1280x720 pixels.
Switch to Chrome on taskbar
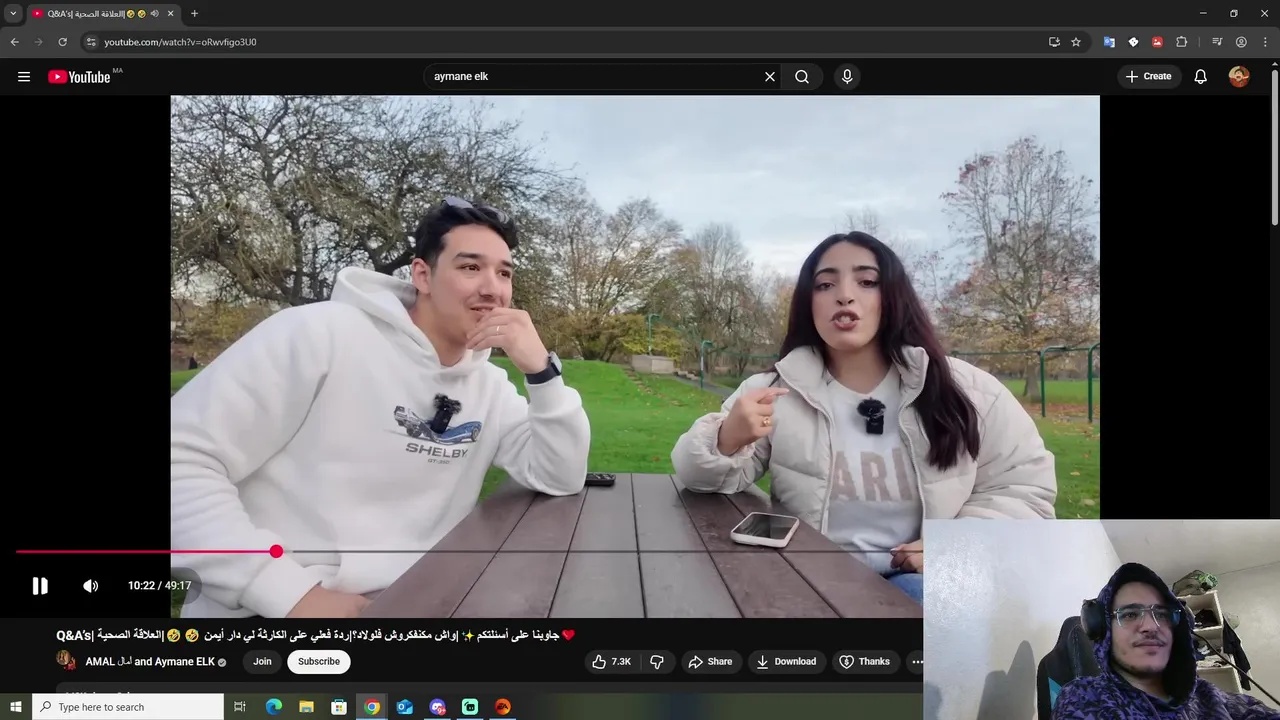[x=372, y=707]
